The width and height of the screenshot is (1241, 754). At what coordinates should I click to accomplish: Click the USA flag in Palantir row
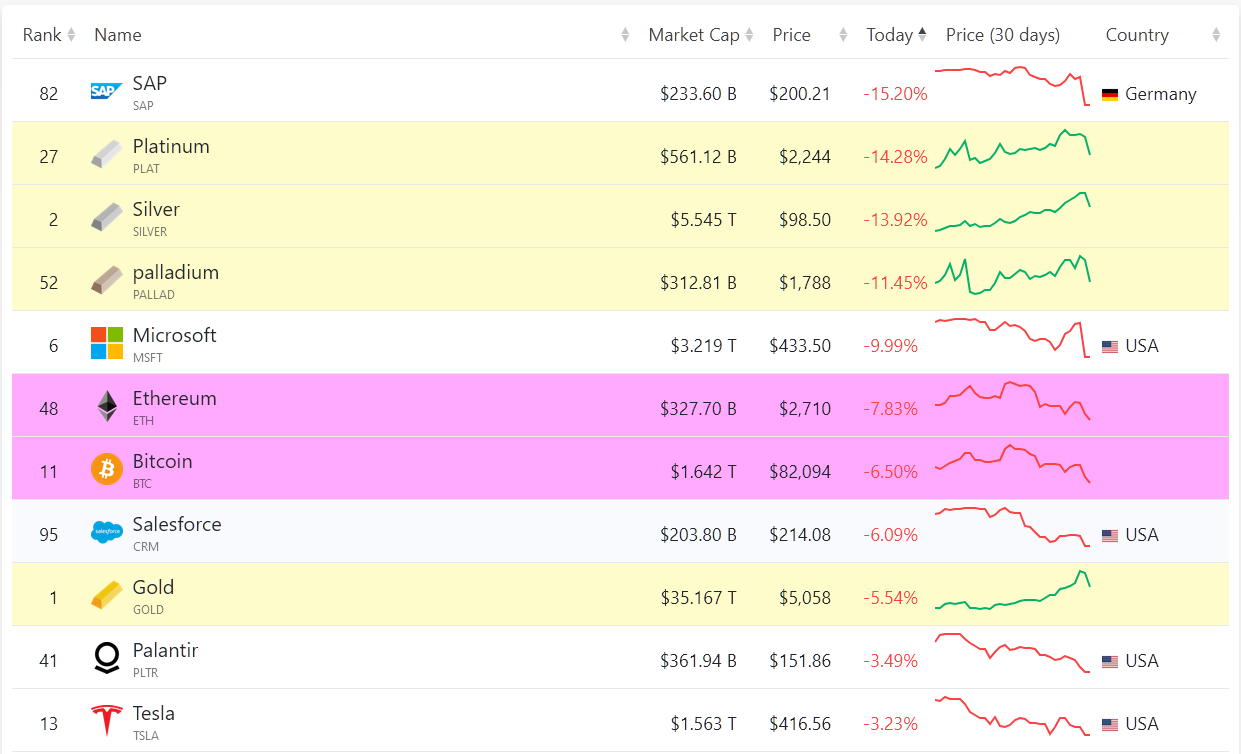(1109, 661)
